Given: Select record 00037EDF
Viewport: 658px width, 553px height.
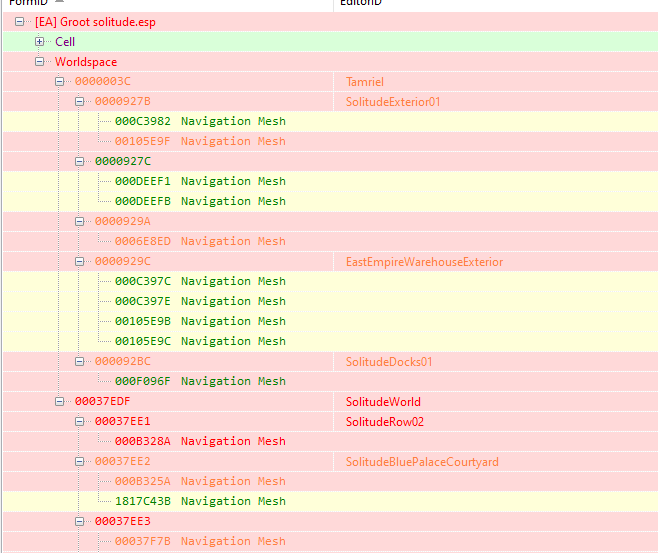Looking at the screenshot, I should coord(103,402).
